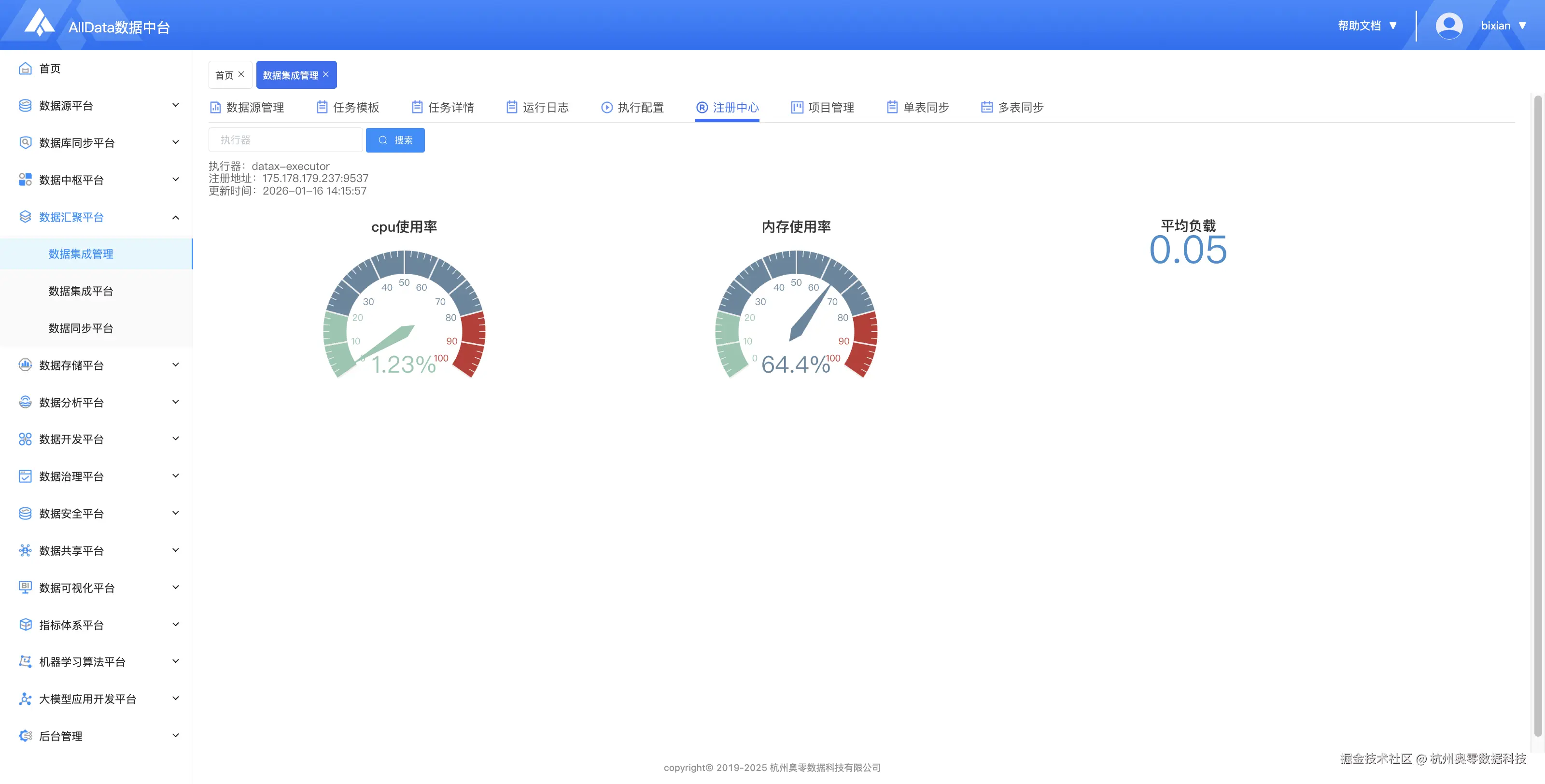
Task: Click the user avatar icon
Action: 1448,26
